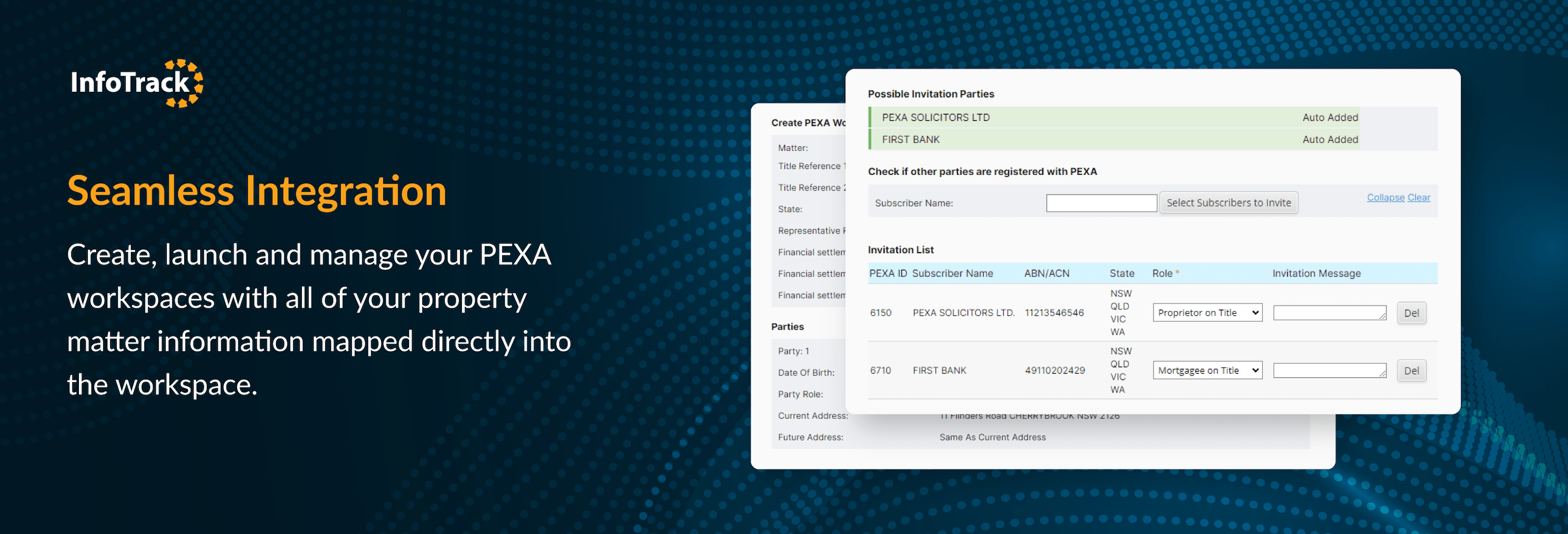The width and height of the screenshot is (1568, 534).
Task: Click PEXA SOLICITORS LTD. name in Invitation List
Action: (964, 313)
